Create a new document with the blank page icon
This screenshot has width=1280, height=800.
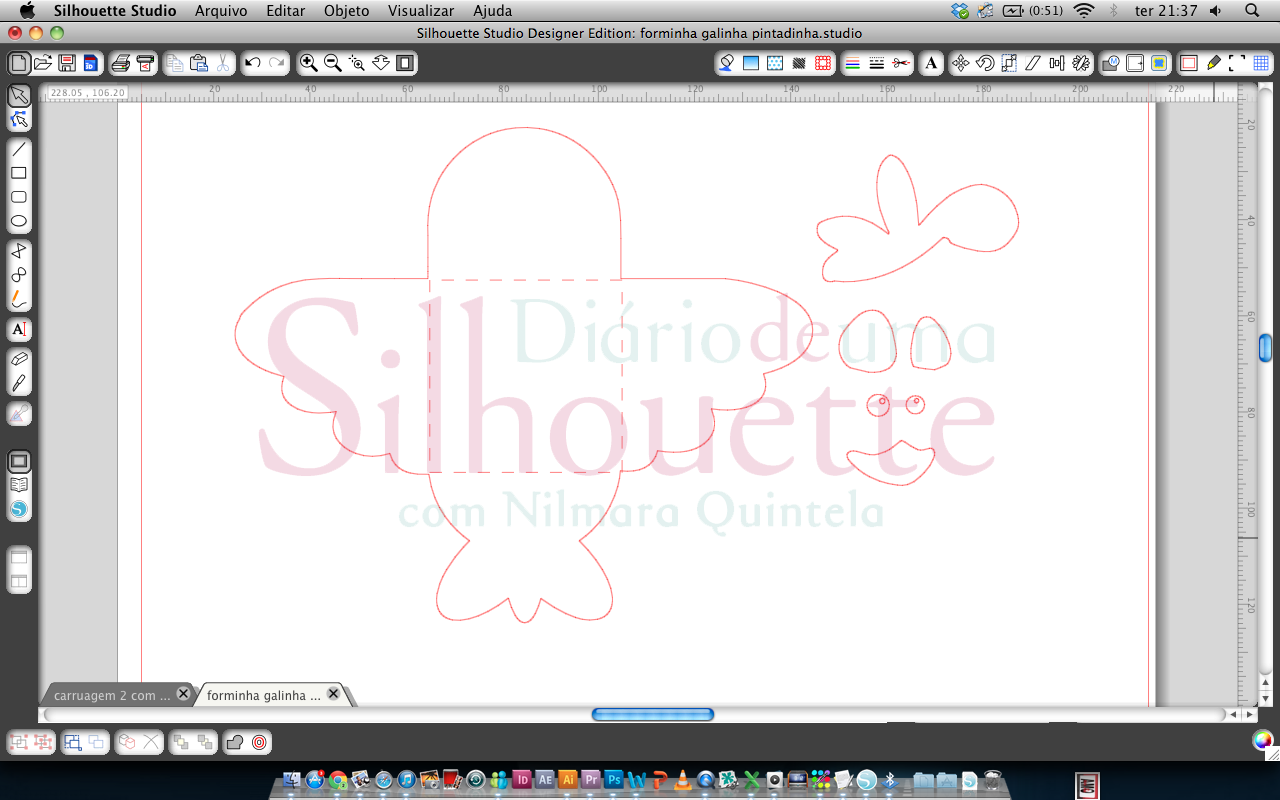(19, 63)
